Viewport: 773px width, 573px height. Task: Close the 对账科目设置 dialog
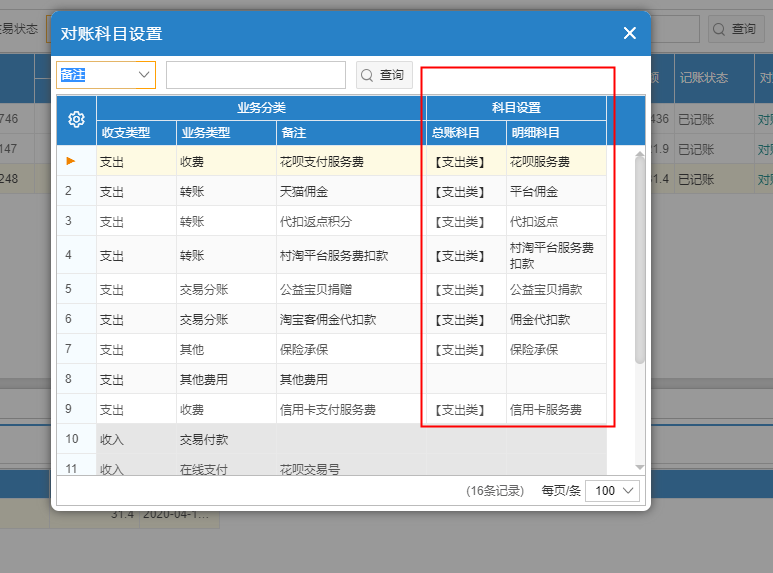pyautogui.click(x=630, y=33)
